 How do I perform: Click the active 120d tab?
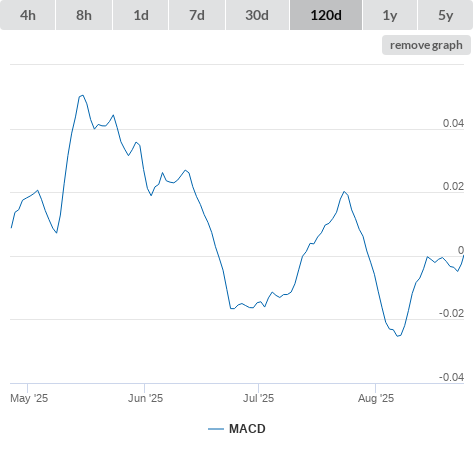(326, 15)
